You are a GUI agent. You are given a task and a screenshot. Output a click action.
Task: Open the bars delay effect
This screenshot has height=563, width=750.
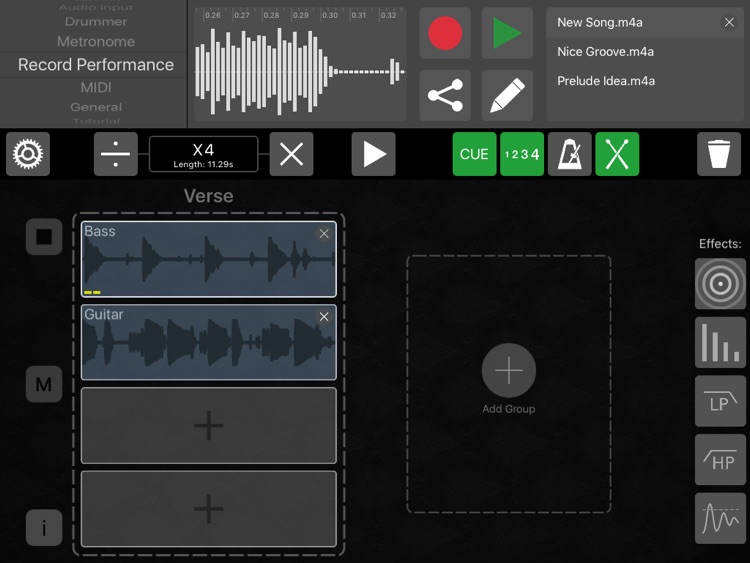click(x=720, y=342)
